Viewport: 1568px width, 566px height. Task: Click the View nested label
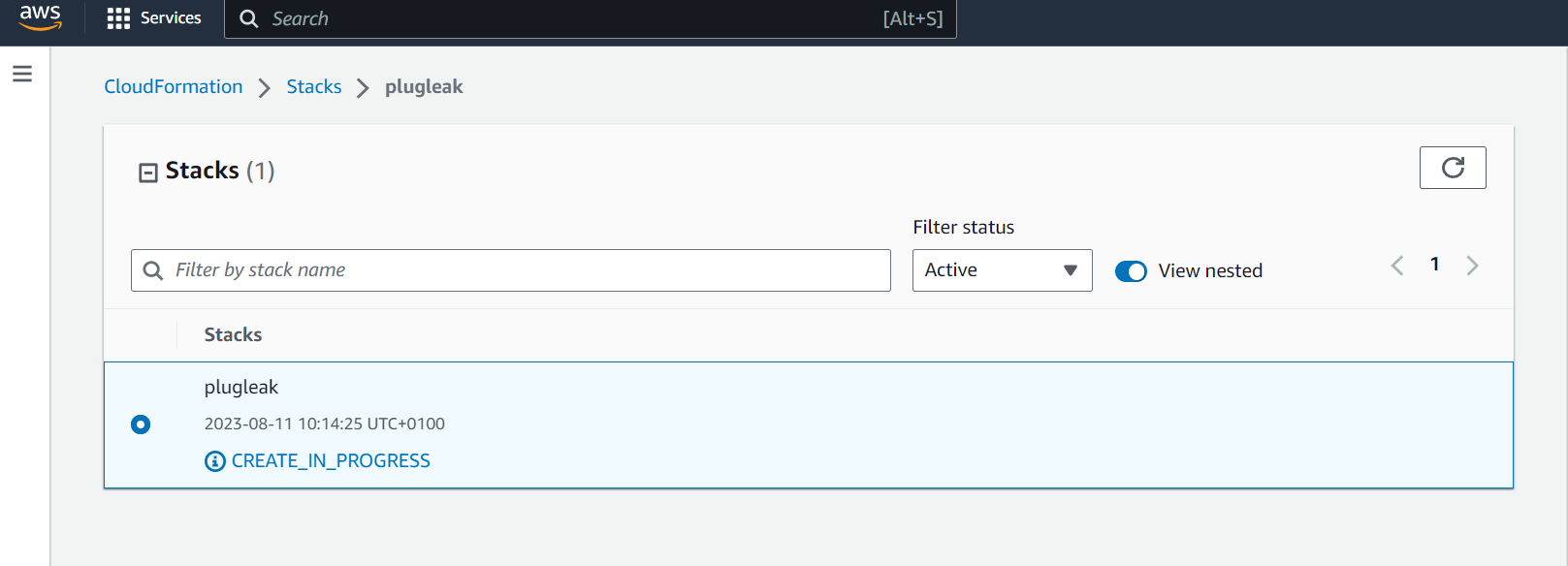click(x=1210, y=271)
